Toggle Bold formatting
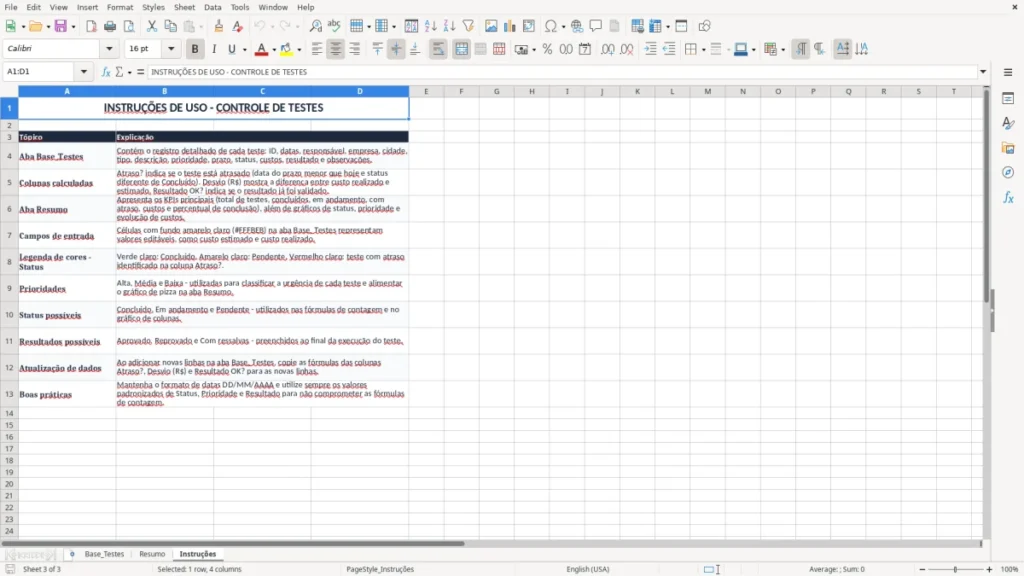The image size is (1024, 576). pyautogui.click(x=195, y=49)
